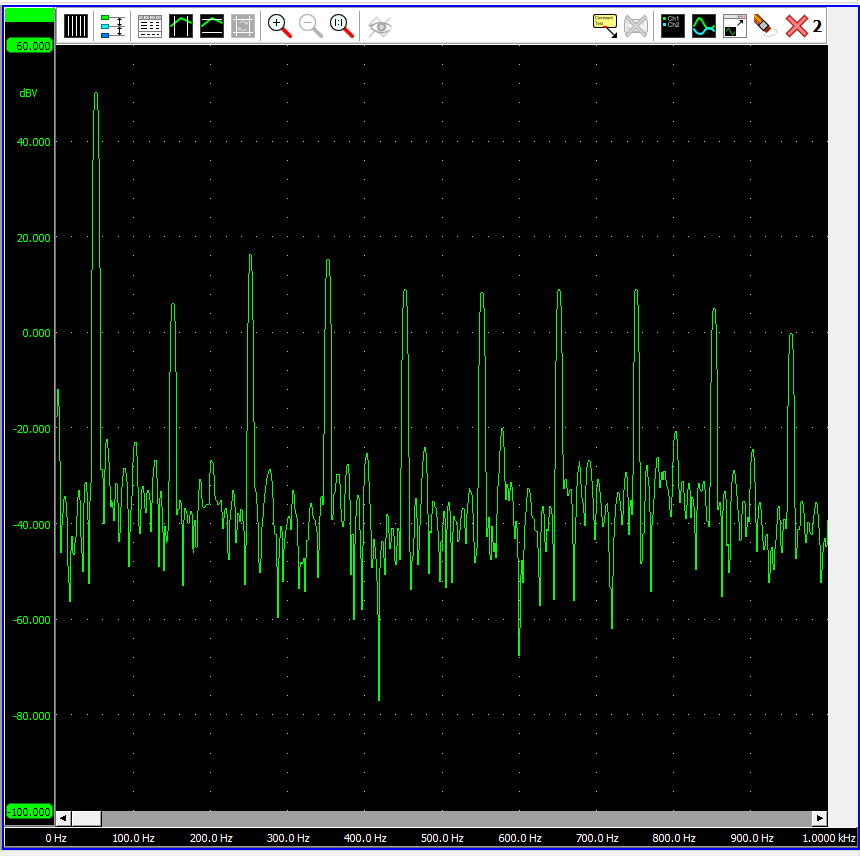This screenshot has width=860, height=856.
Task: Click the 400.0 Hz axis label
Action: tap(365, 838)
